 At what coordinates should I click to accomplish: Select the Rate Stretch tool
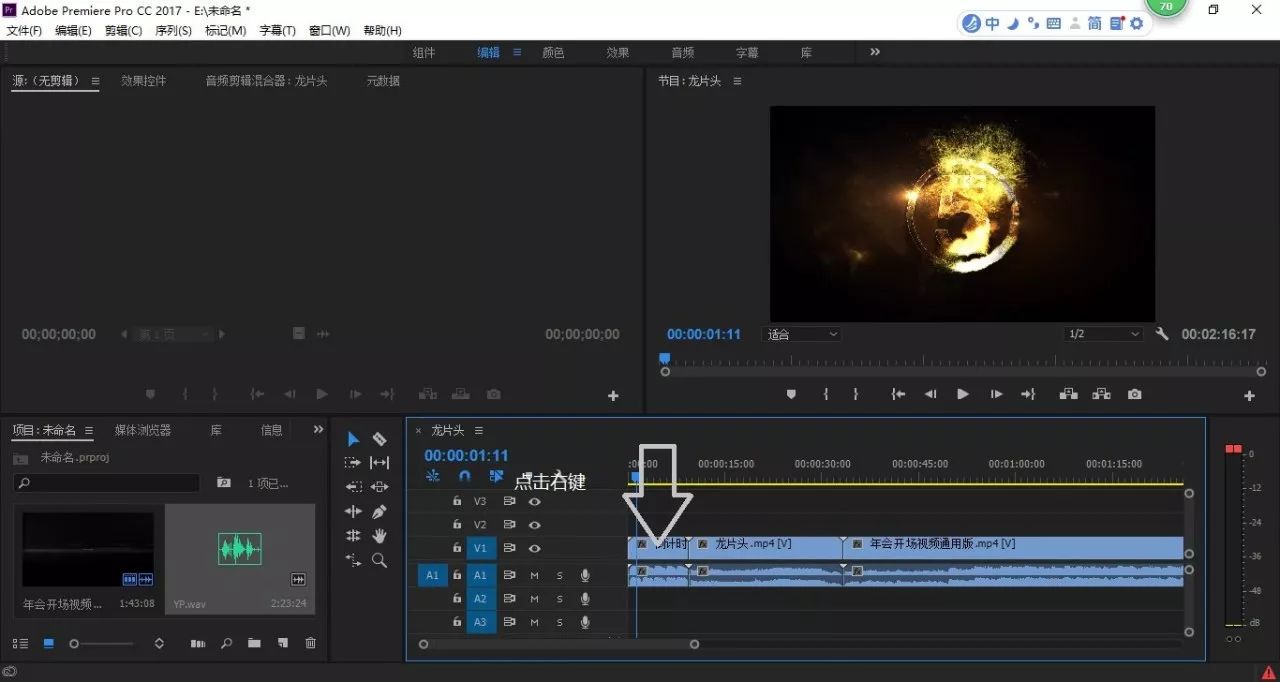[353, 560]
